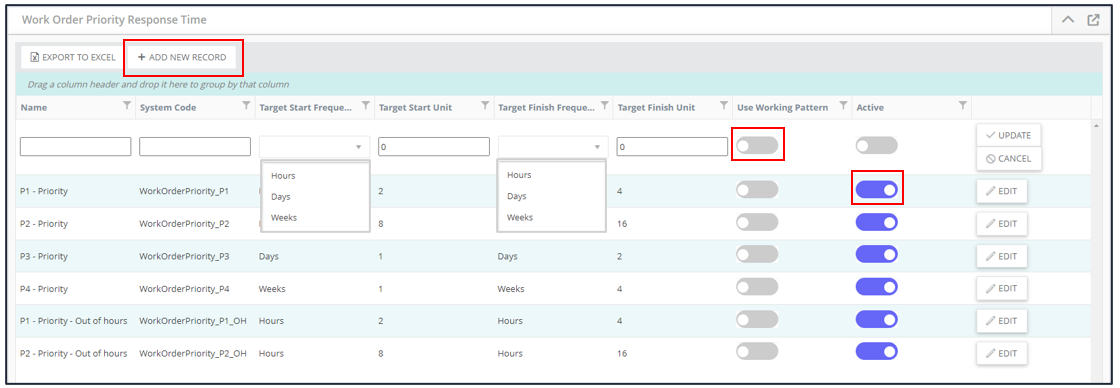This screenshot has height=388, width=1120.
Task: Select Weeks in Target Start Frequency list
Action: click(315, 217)
